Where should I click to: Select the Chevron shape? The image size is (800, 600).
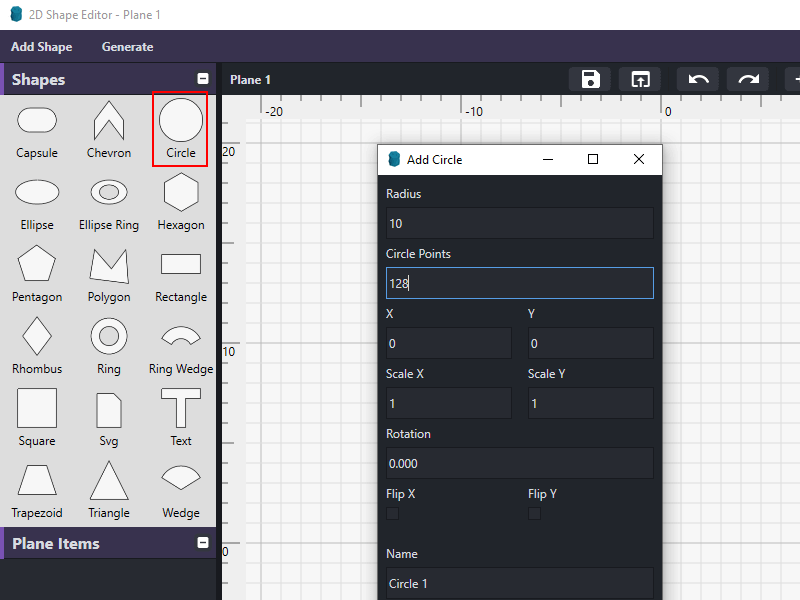click(x=109, y=131)
